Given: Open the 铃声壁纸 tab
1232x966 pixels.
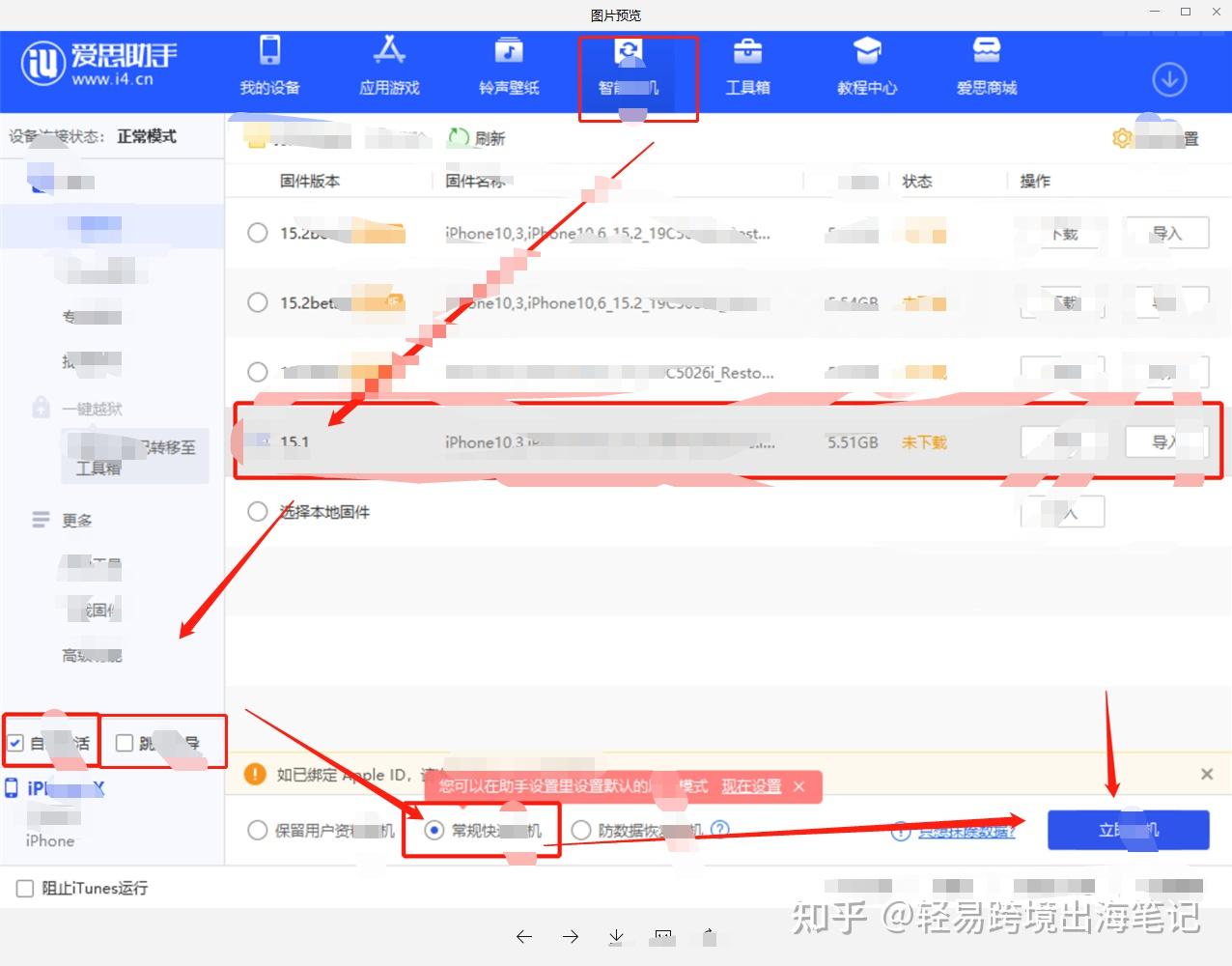Looking at the screenshot, I should point(509,66).
